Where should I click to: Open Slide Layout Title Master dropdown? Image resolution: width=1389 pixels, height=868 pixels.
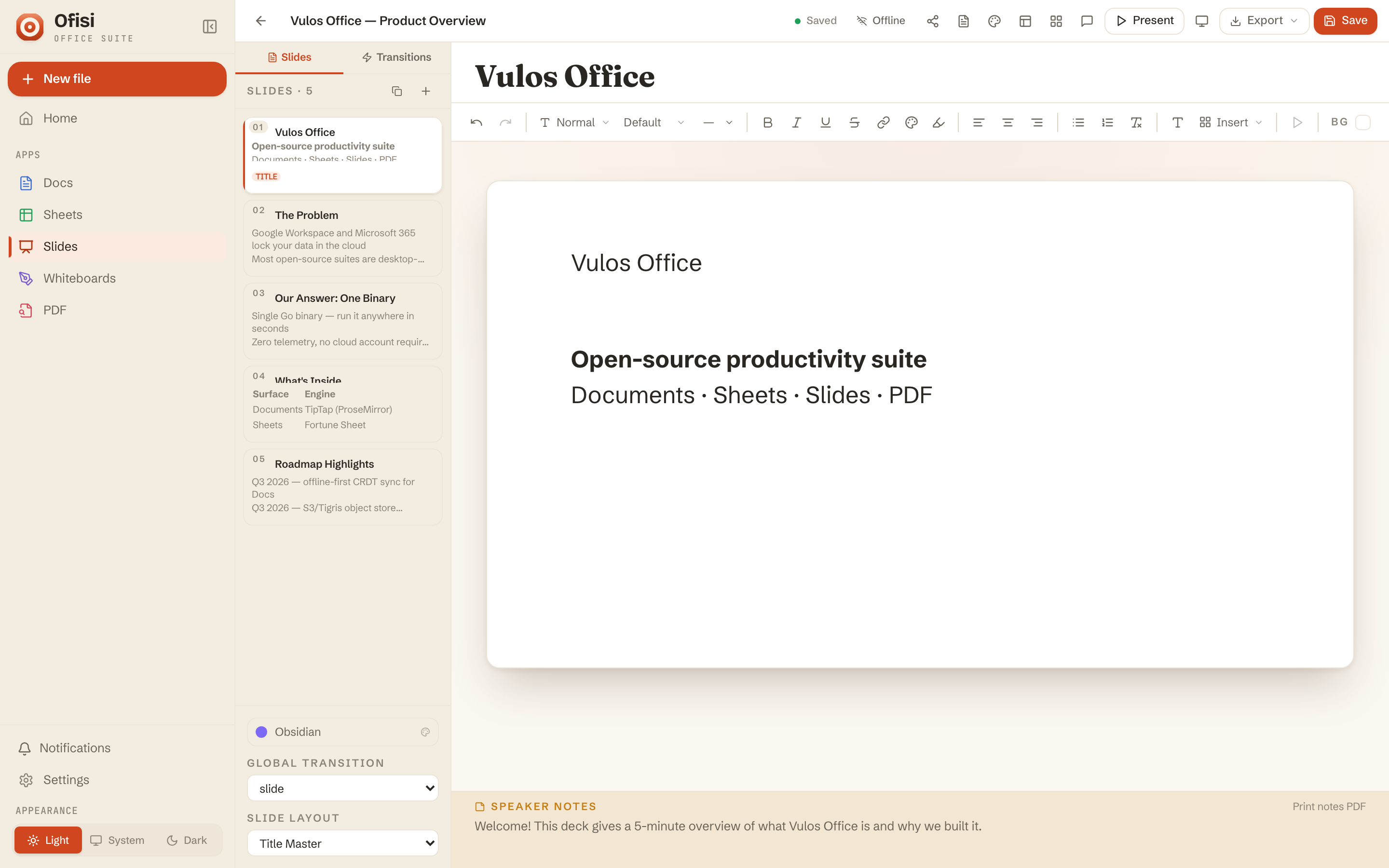coord(342,843)
